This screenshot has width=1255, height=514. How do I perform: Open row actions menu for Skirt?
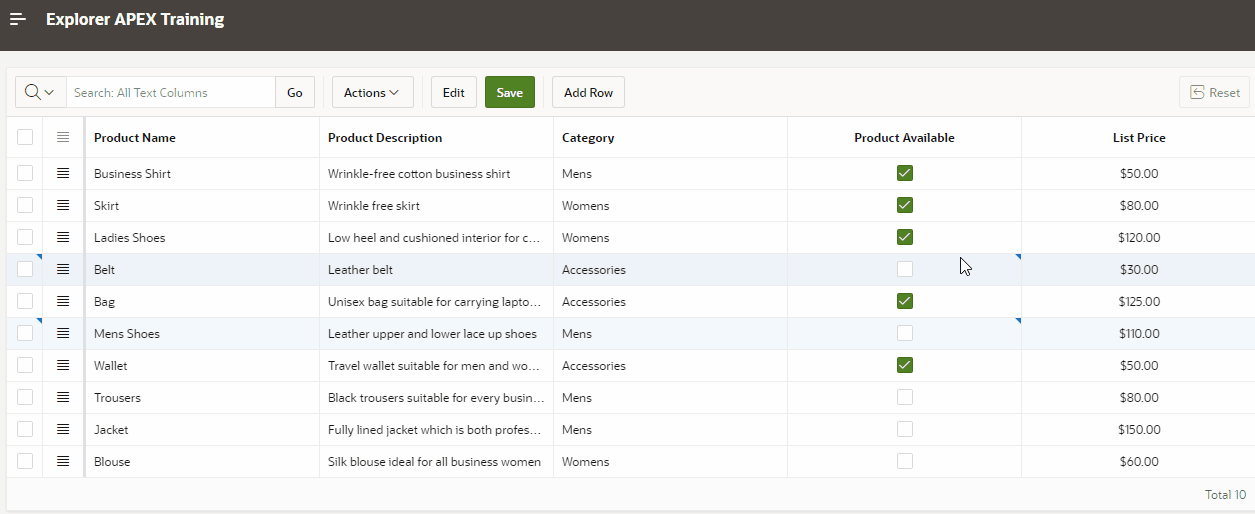click(x=63, y=205)
